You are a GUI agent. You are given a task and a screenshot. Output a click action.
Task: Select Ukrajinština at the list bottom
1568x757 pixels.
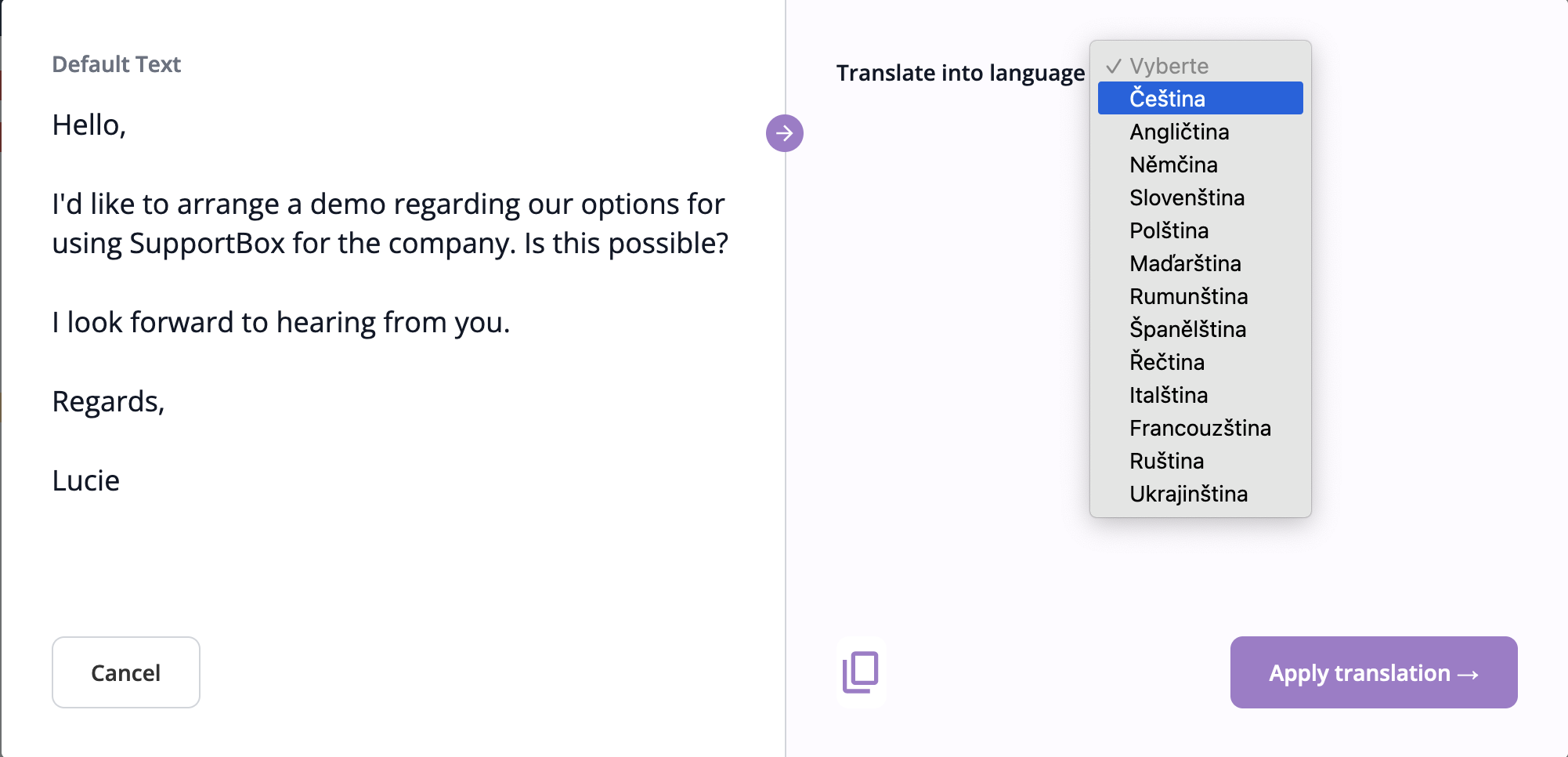click(1188, 494)
